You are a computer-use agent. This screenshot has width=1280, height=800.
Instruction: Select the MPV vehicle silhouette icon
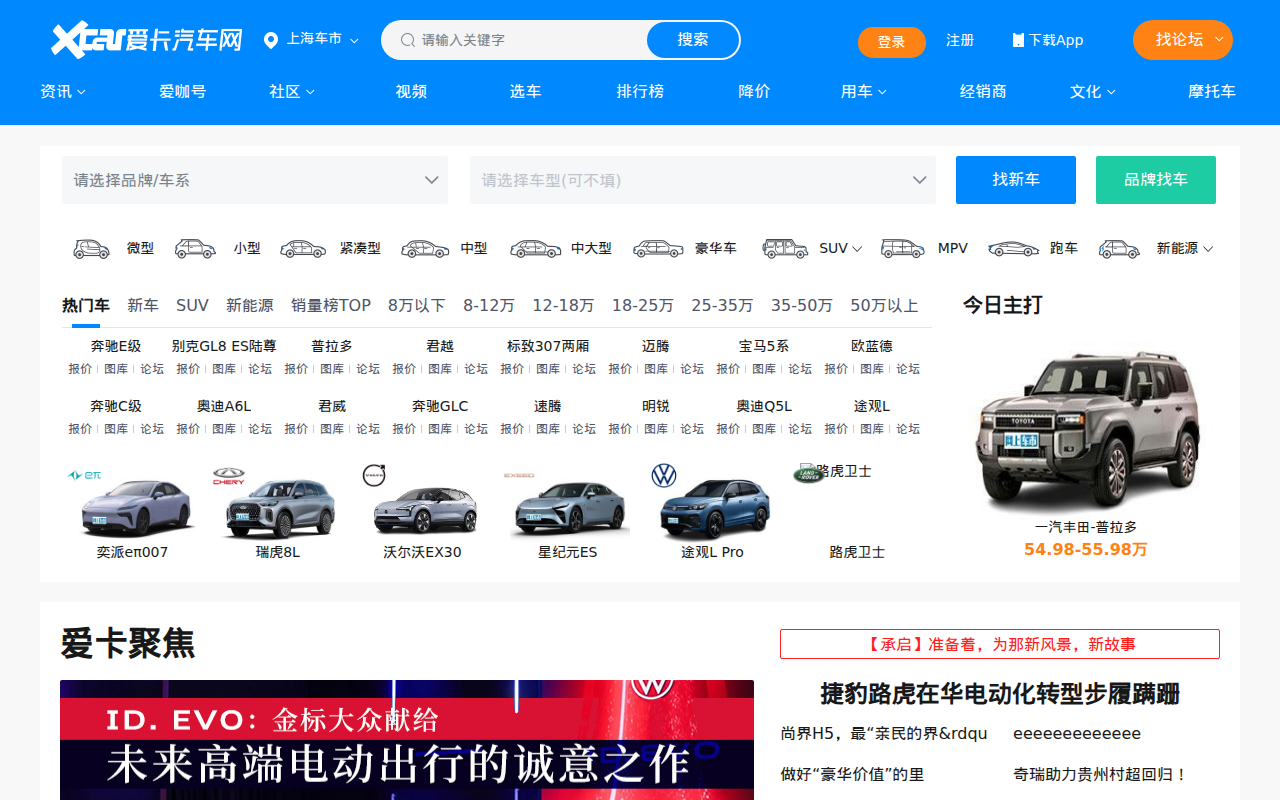(902, 248)
